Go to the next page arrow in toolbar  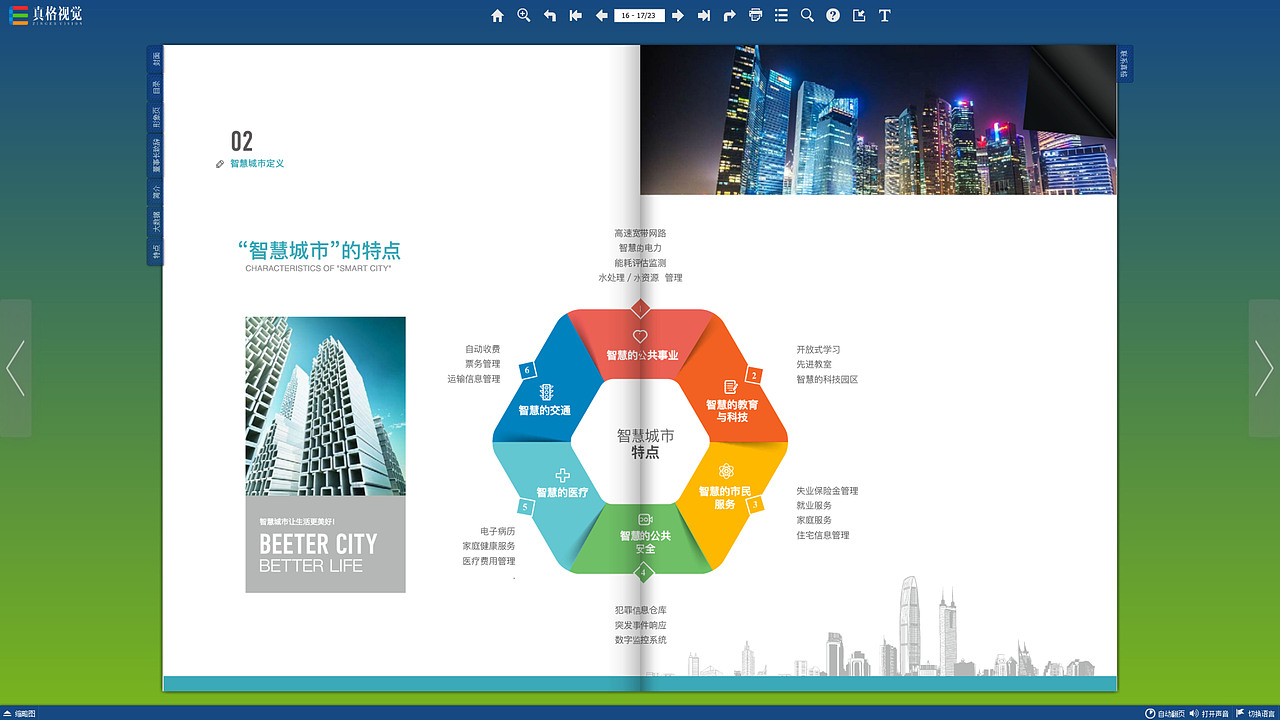[x=678, y=15]
